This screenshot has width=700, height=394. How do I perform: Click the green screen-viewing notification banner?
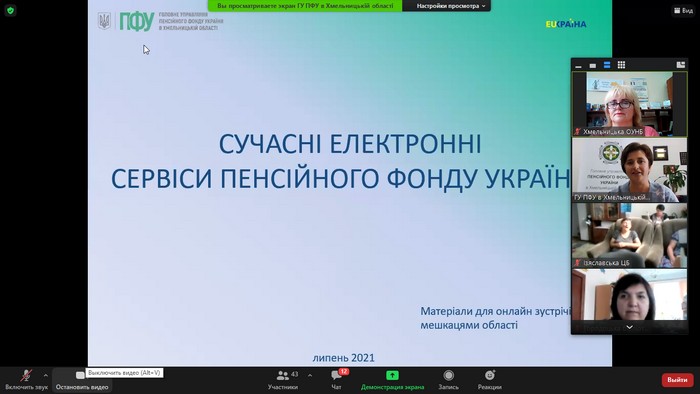[305, 6]
